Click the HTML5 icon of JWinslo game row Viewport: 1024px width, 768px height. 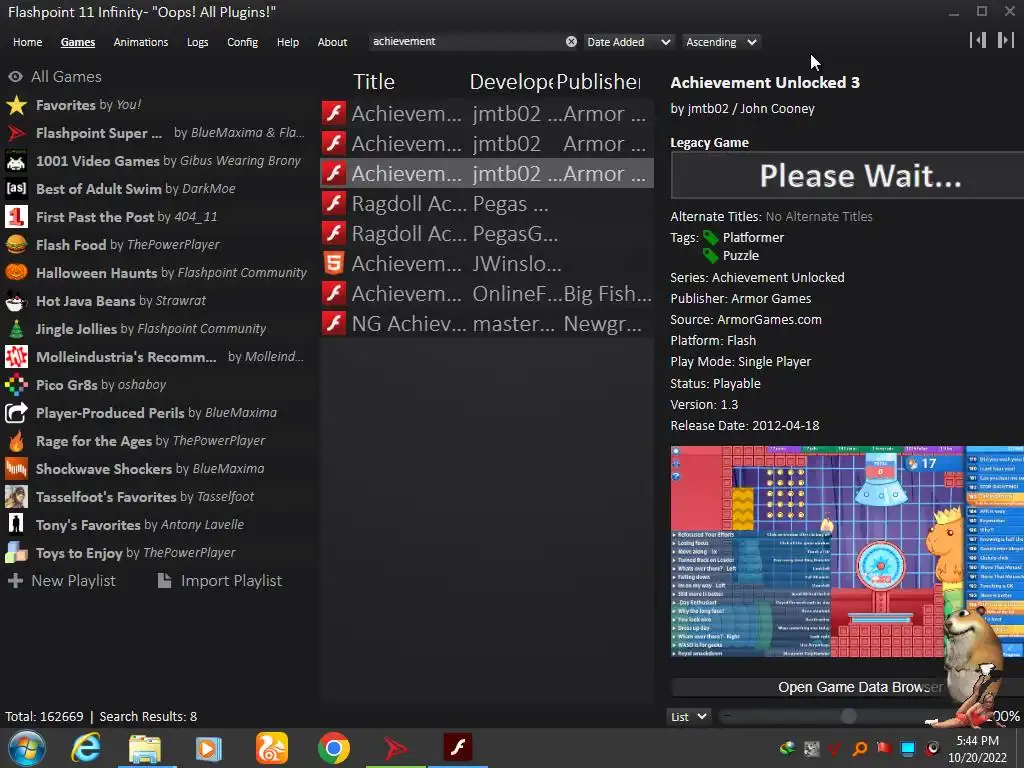334,264
